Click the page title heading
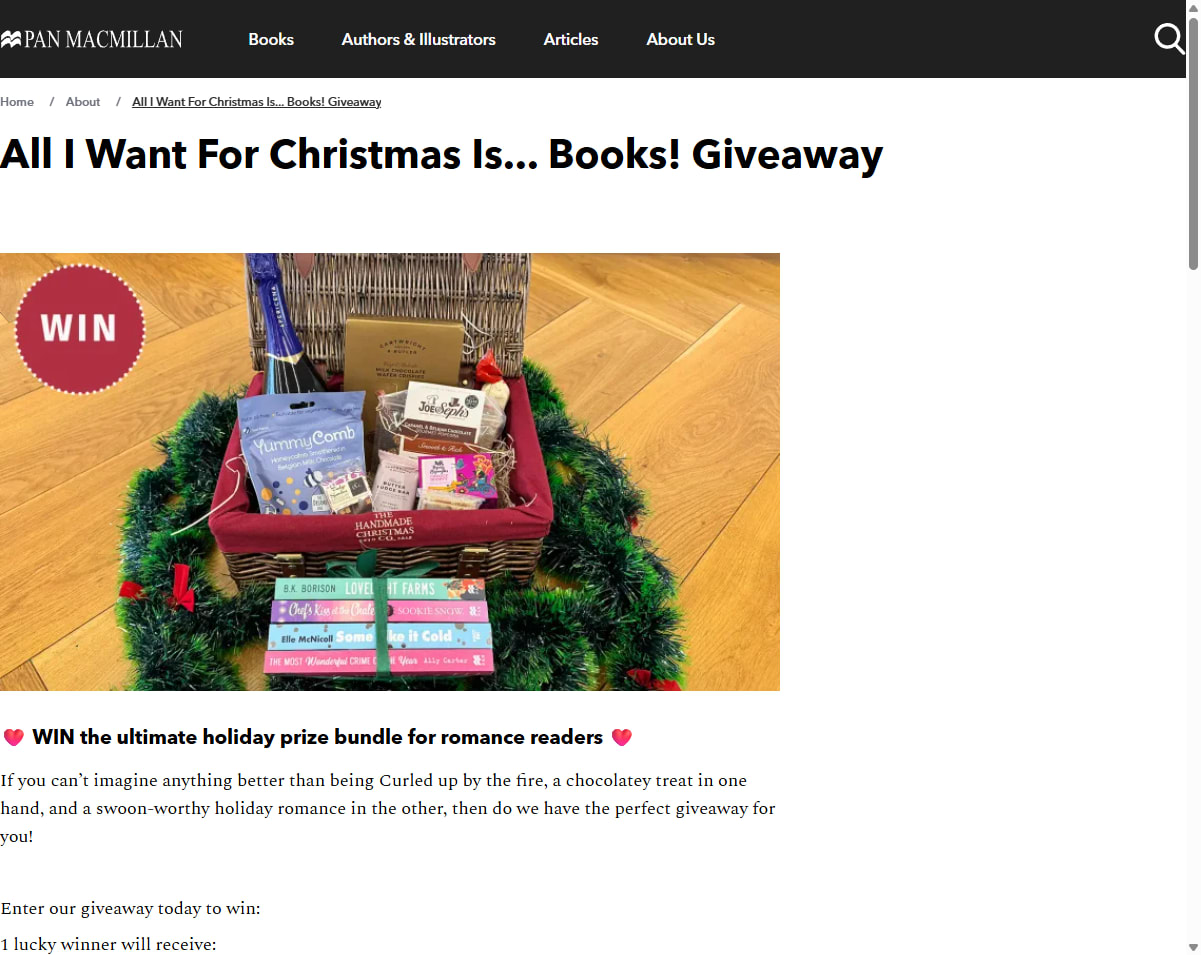1201x955 pixels. tap(442, 154)
